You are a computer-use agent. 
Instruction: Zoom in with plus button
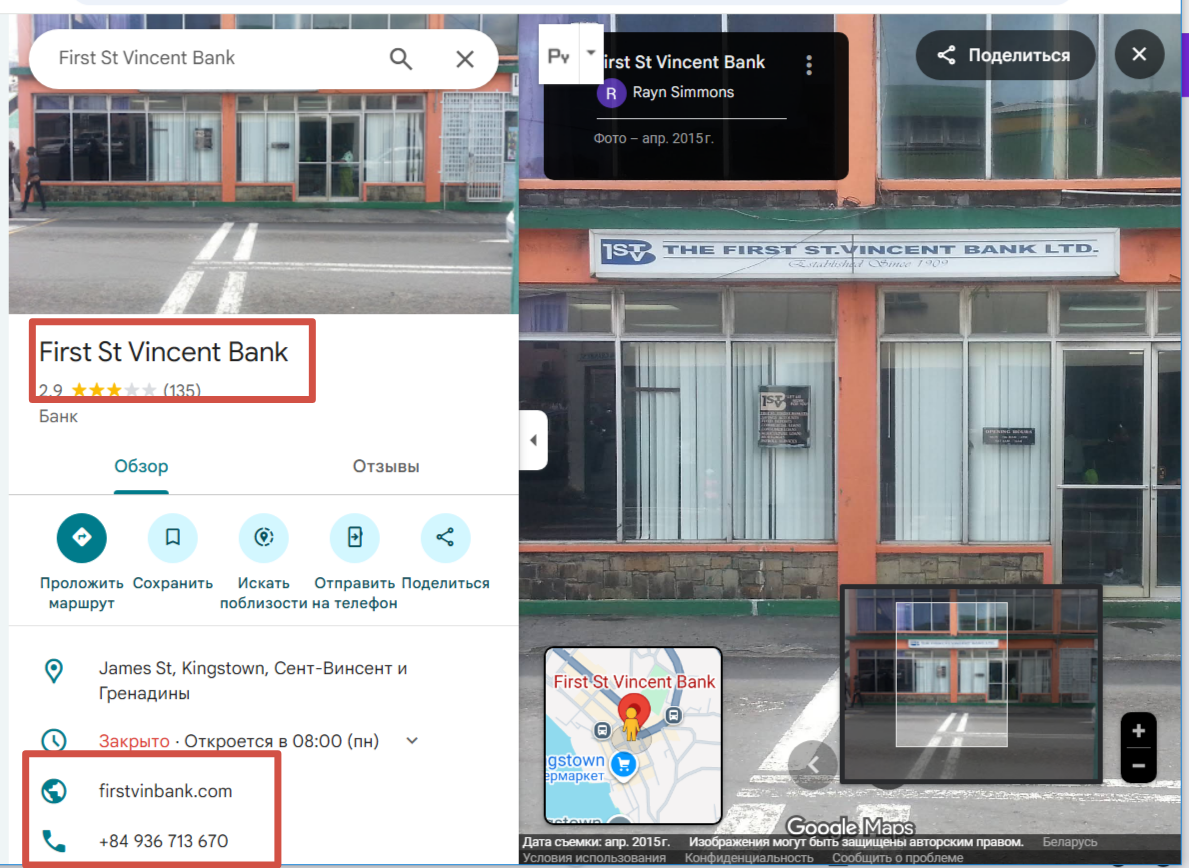[x=1138, y=731]
